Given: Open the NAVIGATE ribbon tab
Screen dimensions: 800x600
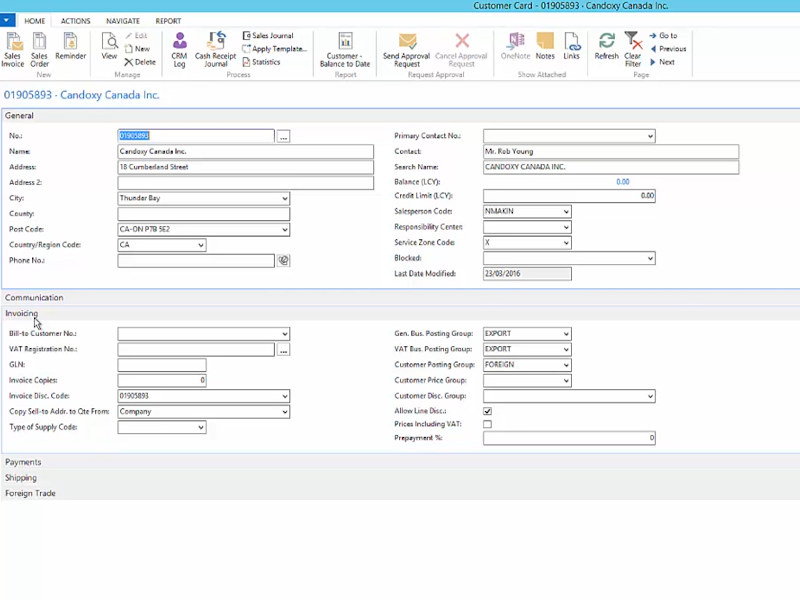Looking at the screenshot, I should coord(123,21).
